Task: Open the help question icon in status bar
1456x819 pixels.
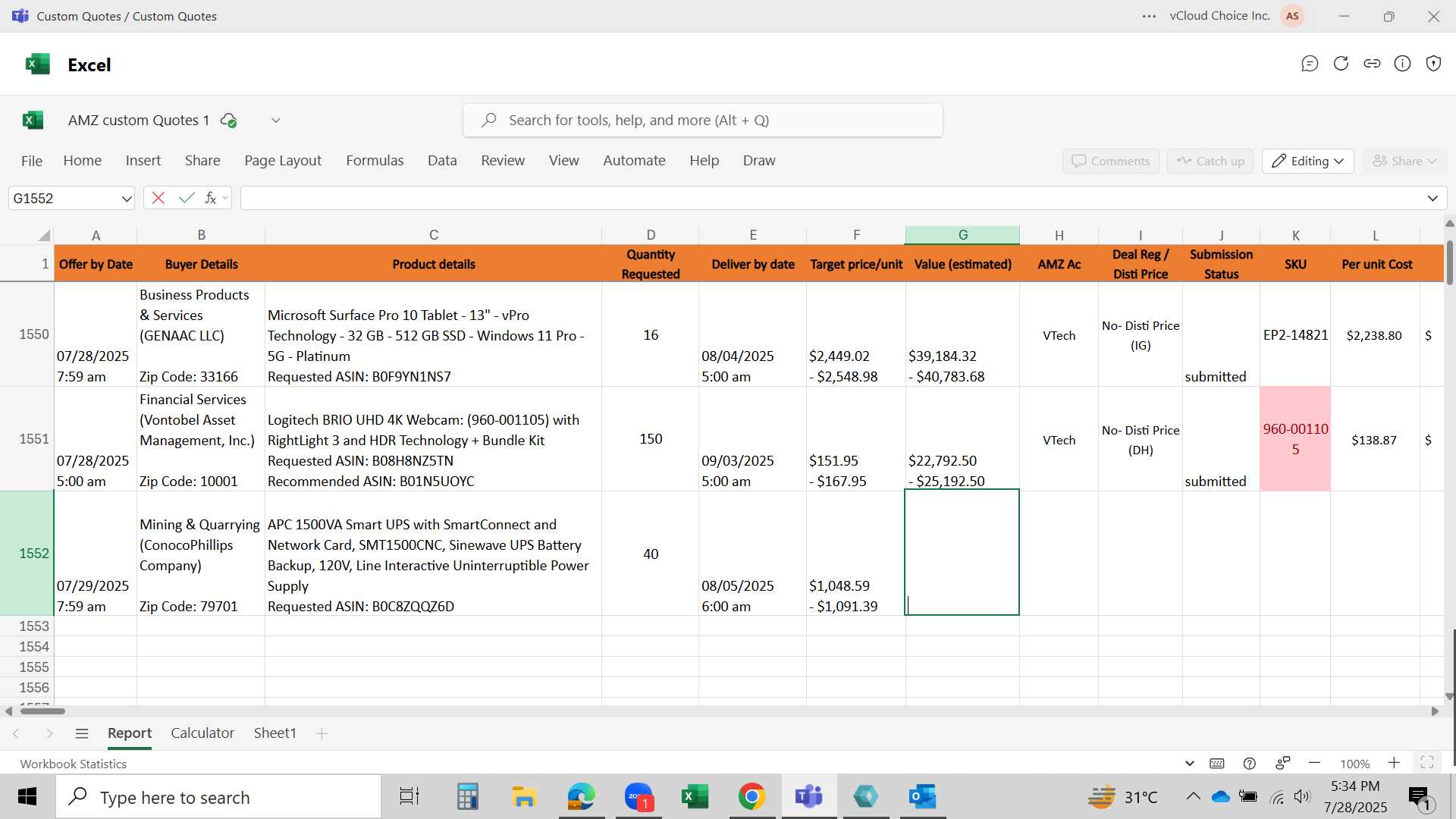Action: click(x=1250, y=764)
